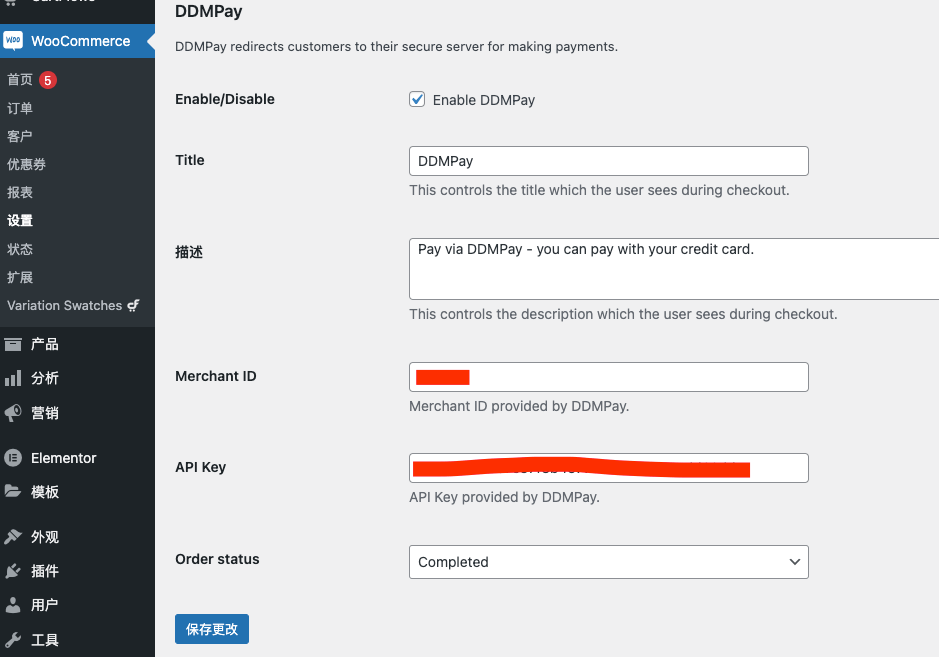Open 优惠券 coupons submenu
The height and width of the screenshot is (657, 939).
point(26,165)
